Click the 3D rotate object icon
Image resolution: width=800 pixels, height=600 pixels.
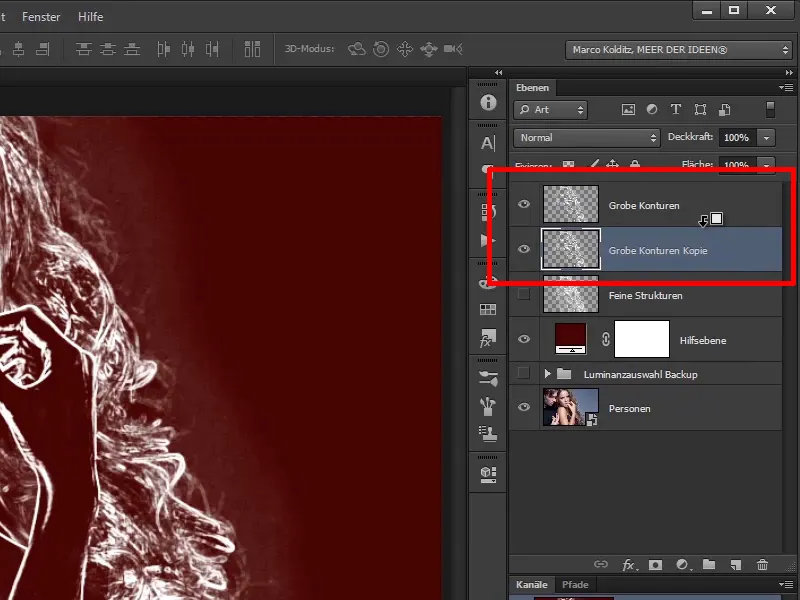(357, 49)
